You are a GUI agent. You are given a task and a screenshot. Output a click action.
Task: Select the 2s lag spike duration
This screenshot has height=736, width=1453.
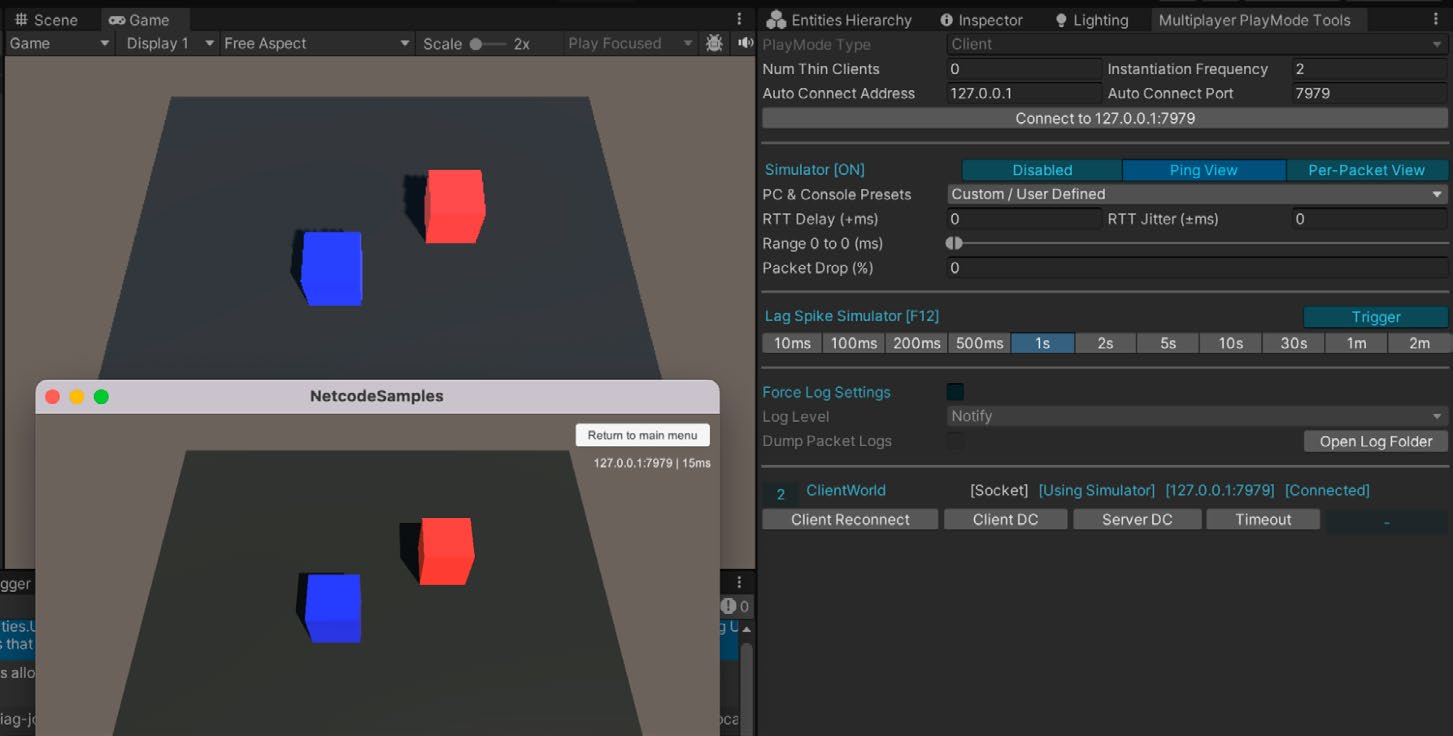coord(1105,343)
